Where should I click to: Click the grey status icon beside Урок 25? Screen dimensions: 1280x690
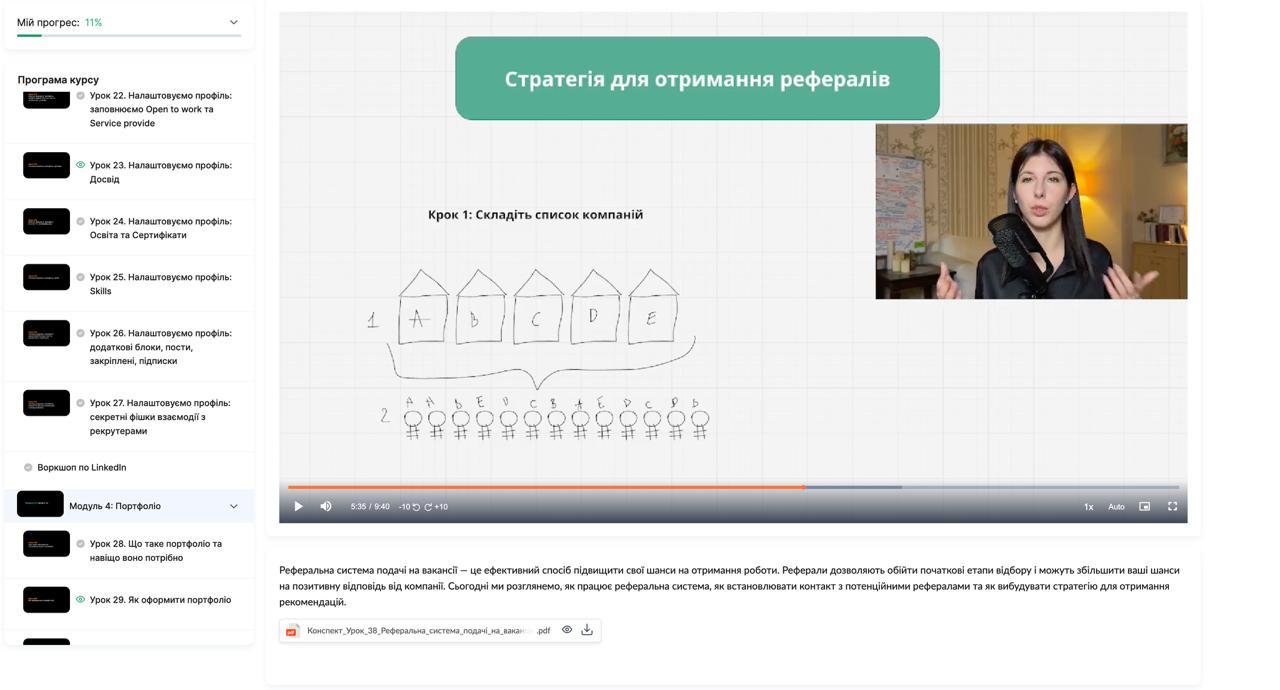[81, 277]
